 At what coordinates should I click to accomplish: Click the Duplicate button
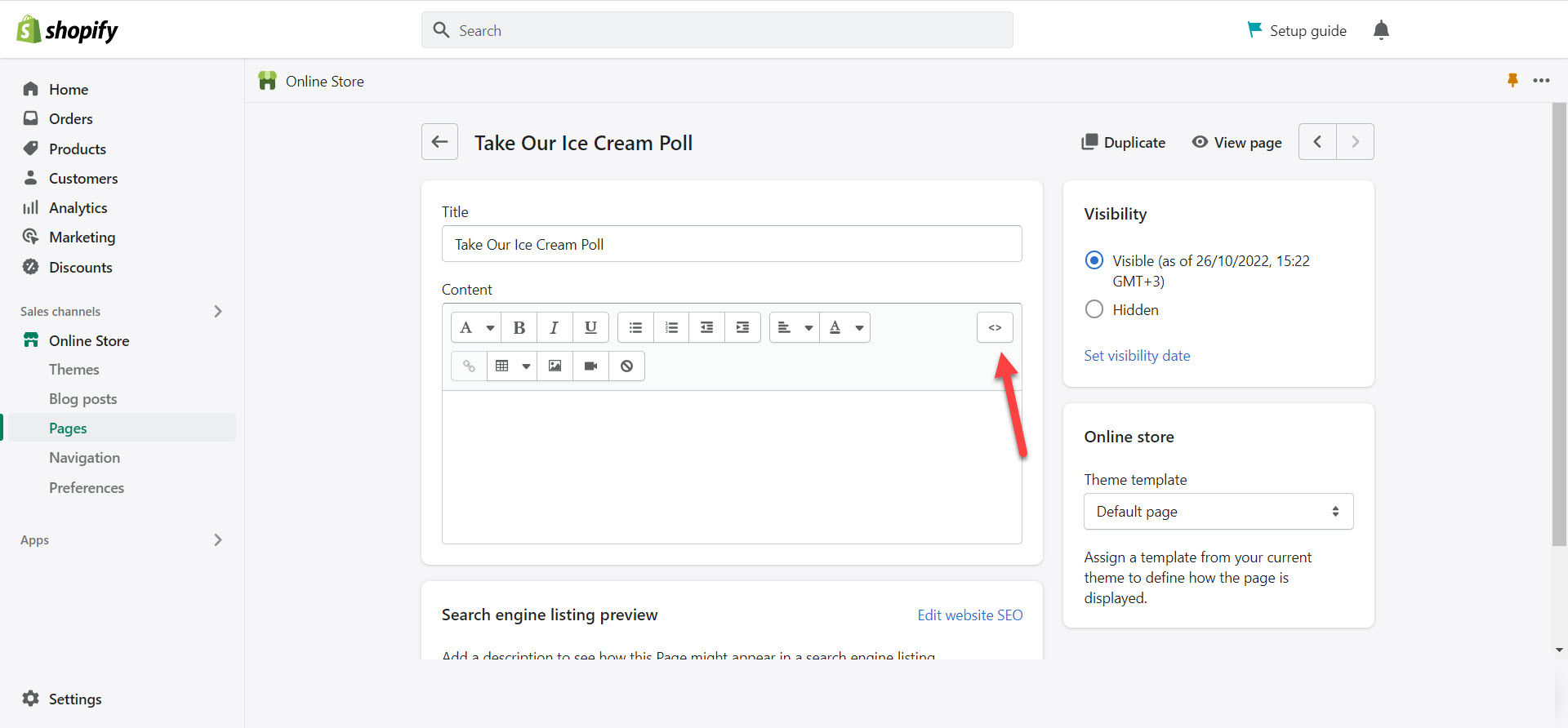[1123, 142]
